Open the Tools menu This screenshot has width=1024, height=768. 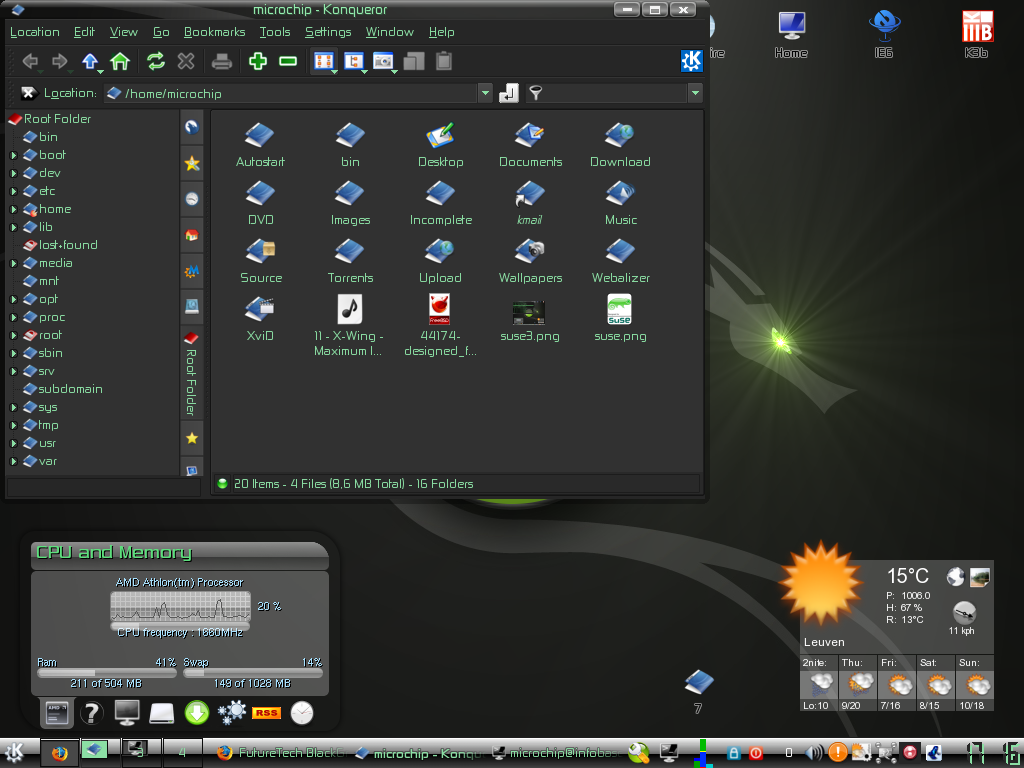[x=275, y=32]
